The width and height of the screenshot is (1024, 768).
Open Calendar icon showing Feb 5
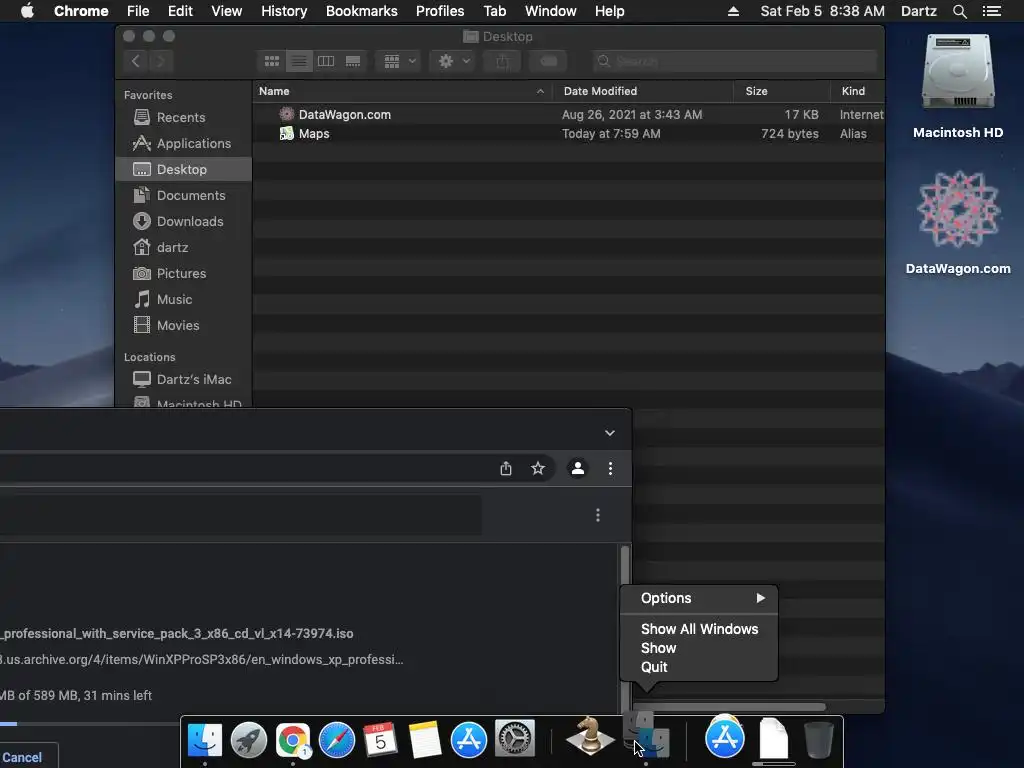pyautogui.click(x=380, y=740)
